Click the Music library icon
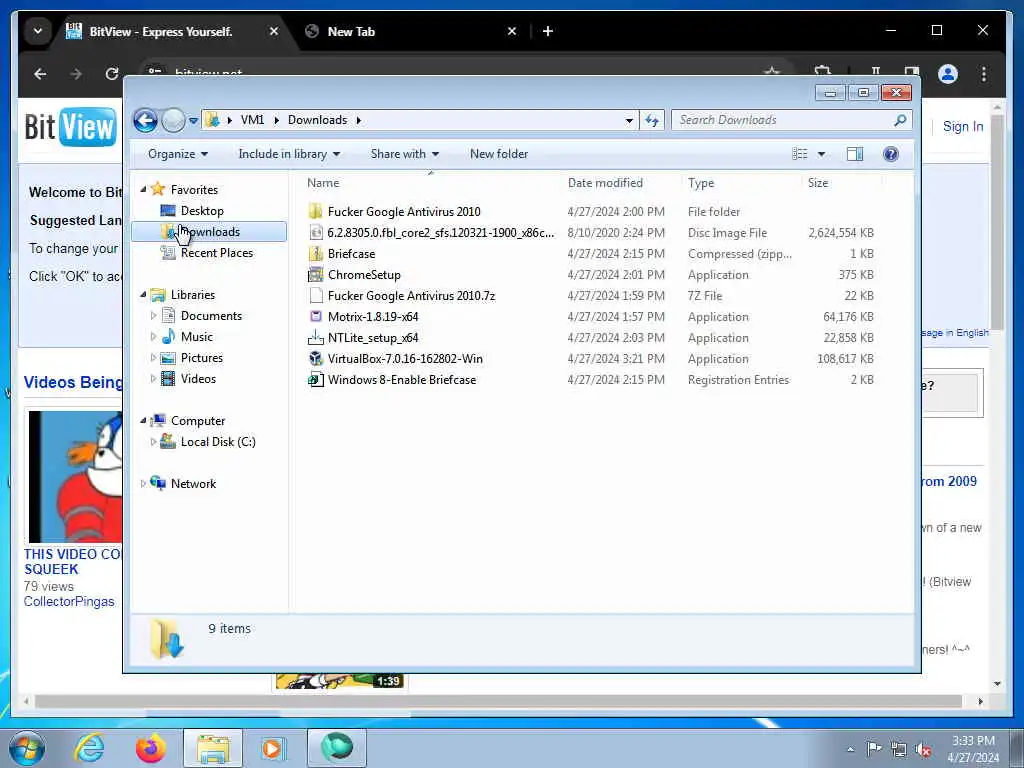 tap(168, 336)
